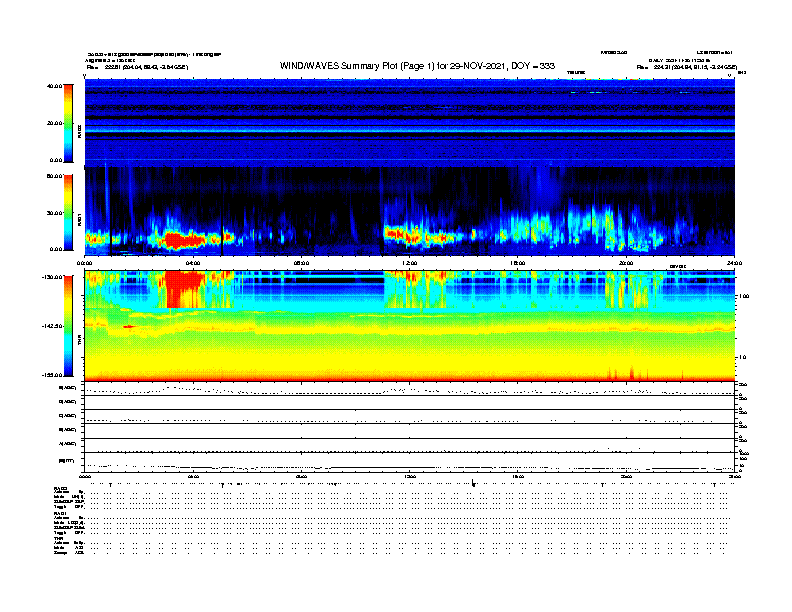Select 12:00 tick label below RAD1 panel
This screenshot has width=792, height=612.
[408, 263]
